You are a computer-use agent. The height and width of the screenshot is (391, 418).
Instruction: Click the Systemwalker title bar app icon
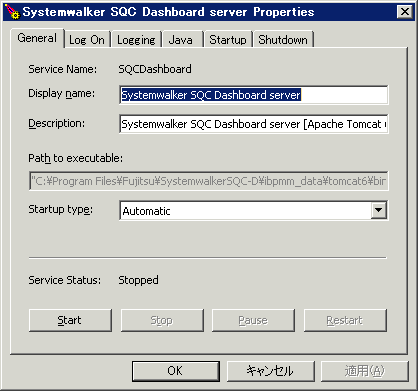click(12, 11)
